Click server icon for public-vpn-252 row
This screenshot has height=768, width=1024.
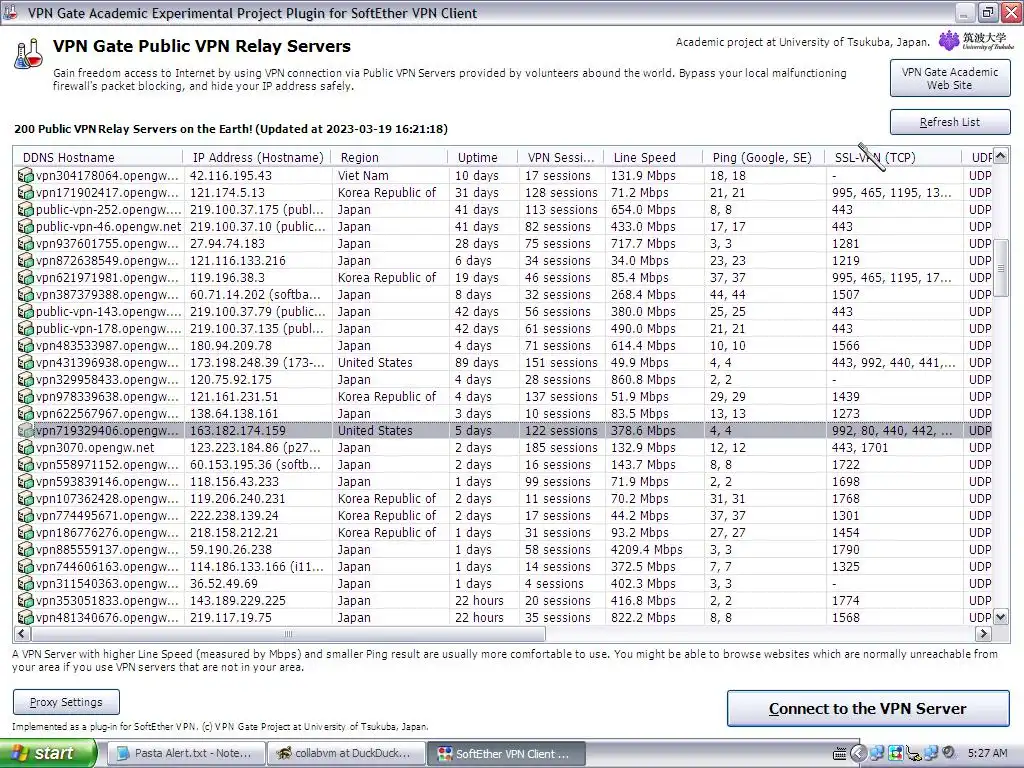coord(25,210)
